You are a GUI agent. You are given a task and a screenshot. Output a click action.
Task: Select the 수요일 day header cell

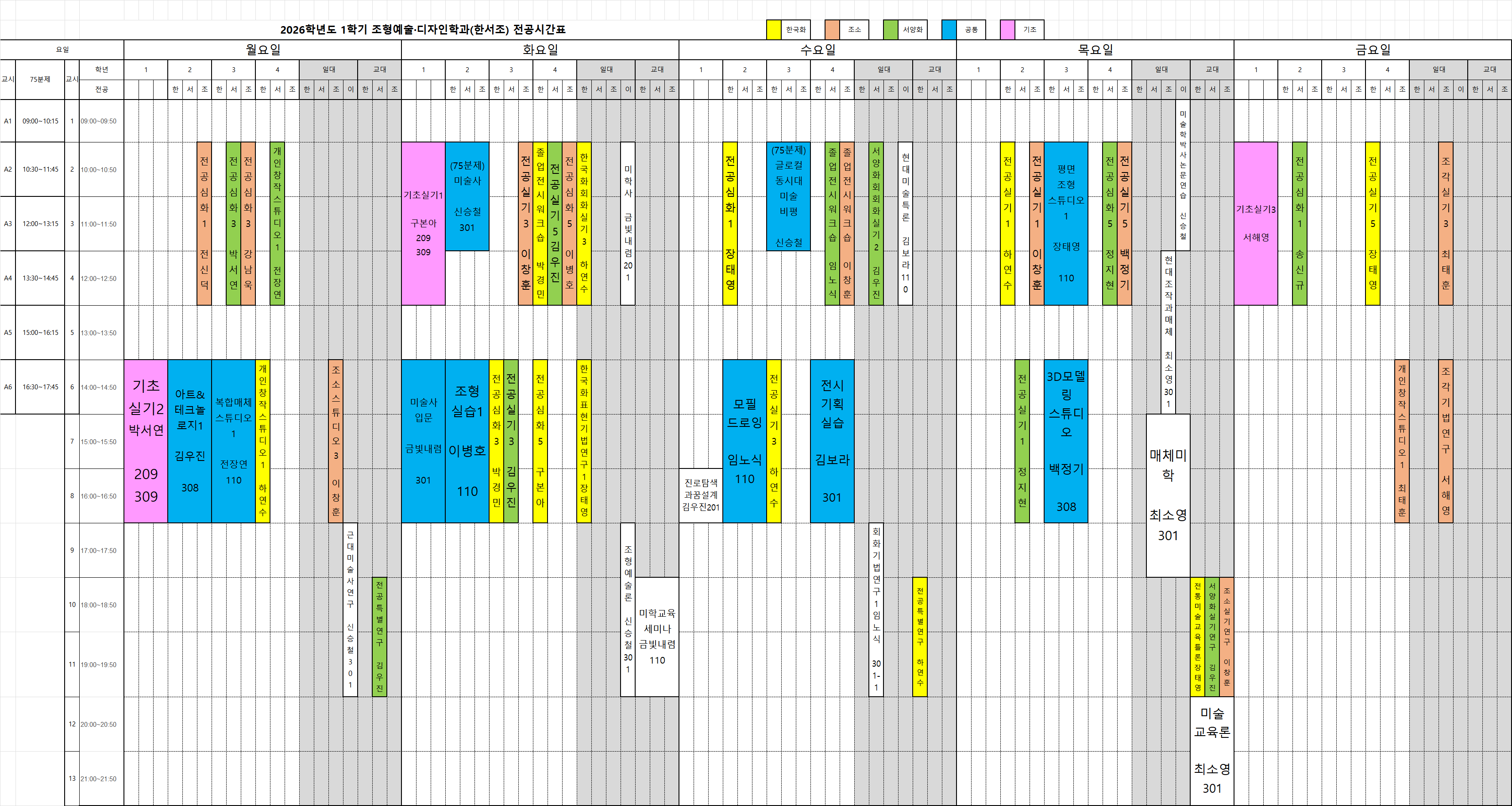818,50
